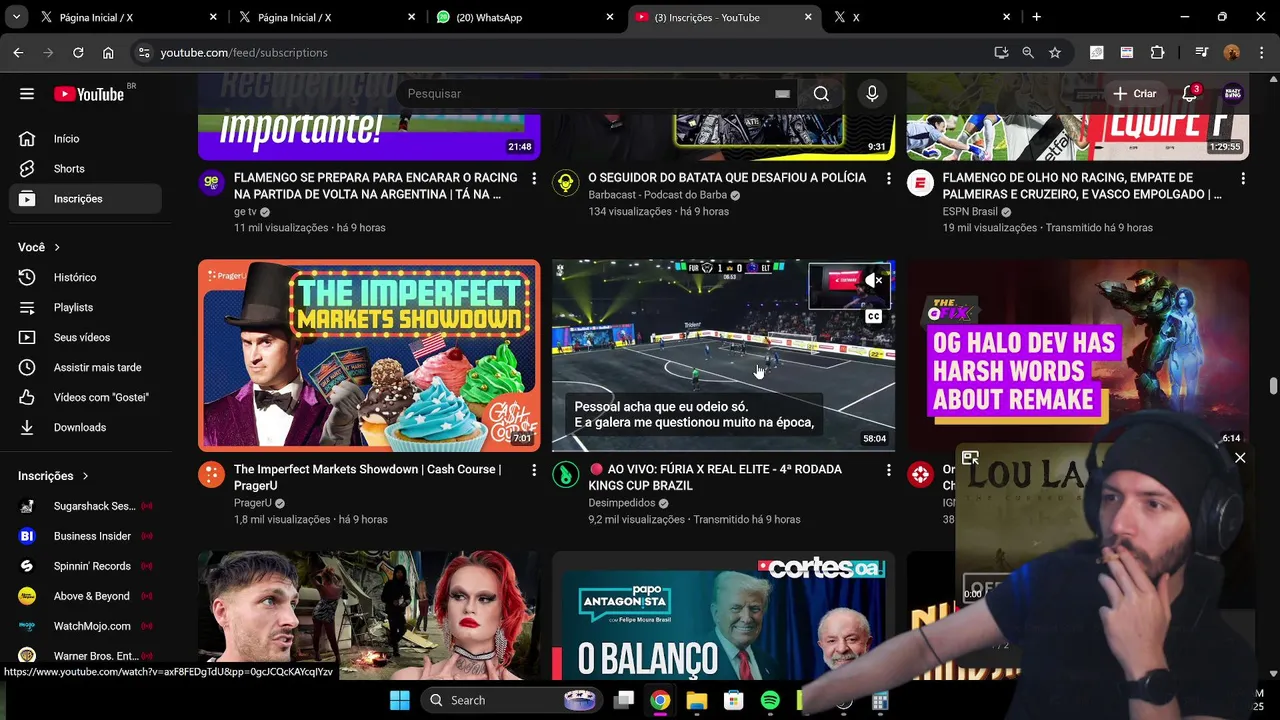Open The Imperfect Markets Showdown thumbnail
This screenshot has width=1280, height=720.
tap(369, 355)
